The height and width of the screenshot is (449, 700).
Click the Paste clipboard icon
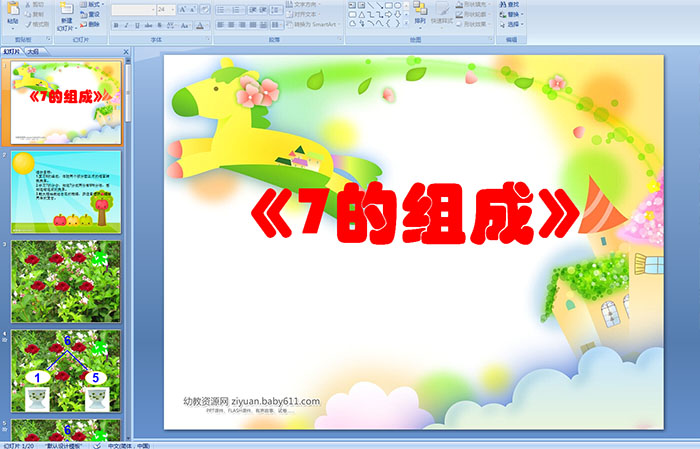coord(13,8)
